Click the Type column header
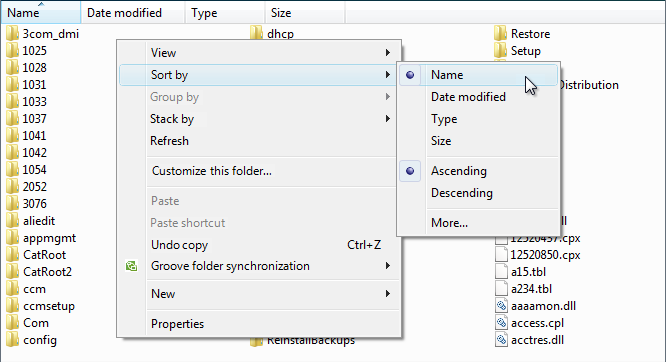 point(225,12)
